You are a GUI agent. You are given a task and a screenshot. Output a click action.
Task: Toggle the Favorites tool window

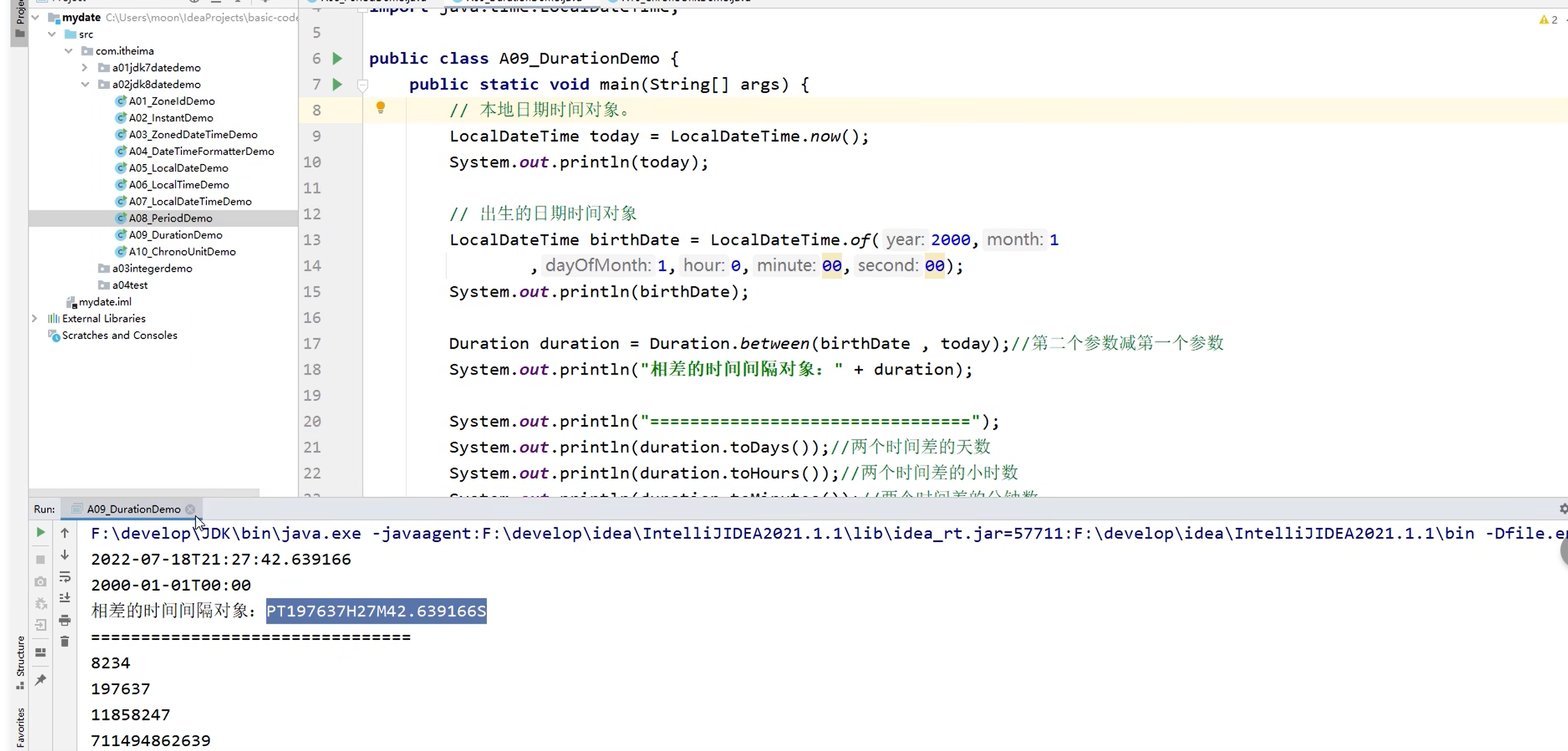point(19,723)
